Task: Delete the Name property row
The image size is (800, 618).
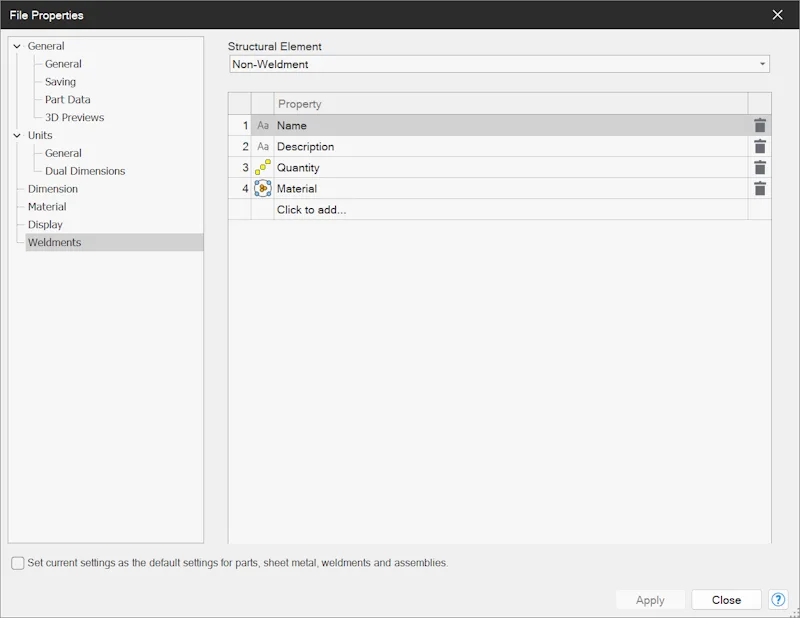Action: coord(760,126)
